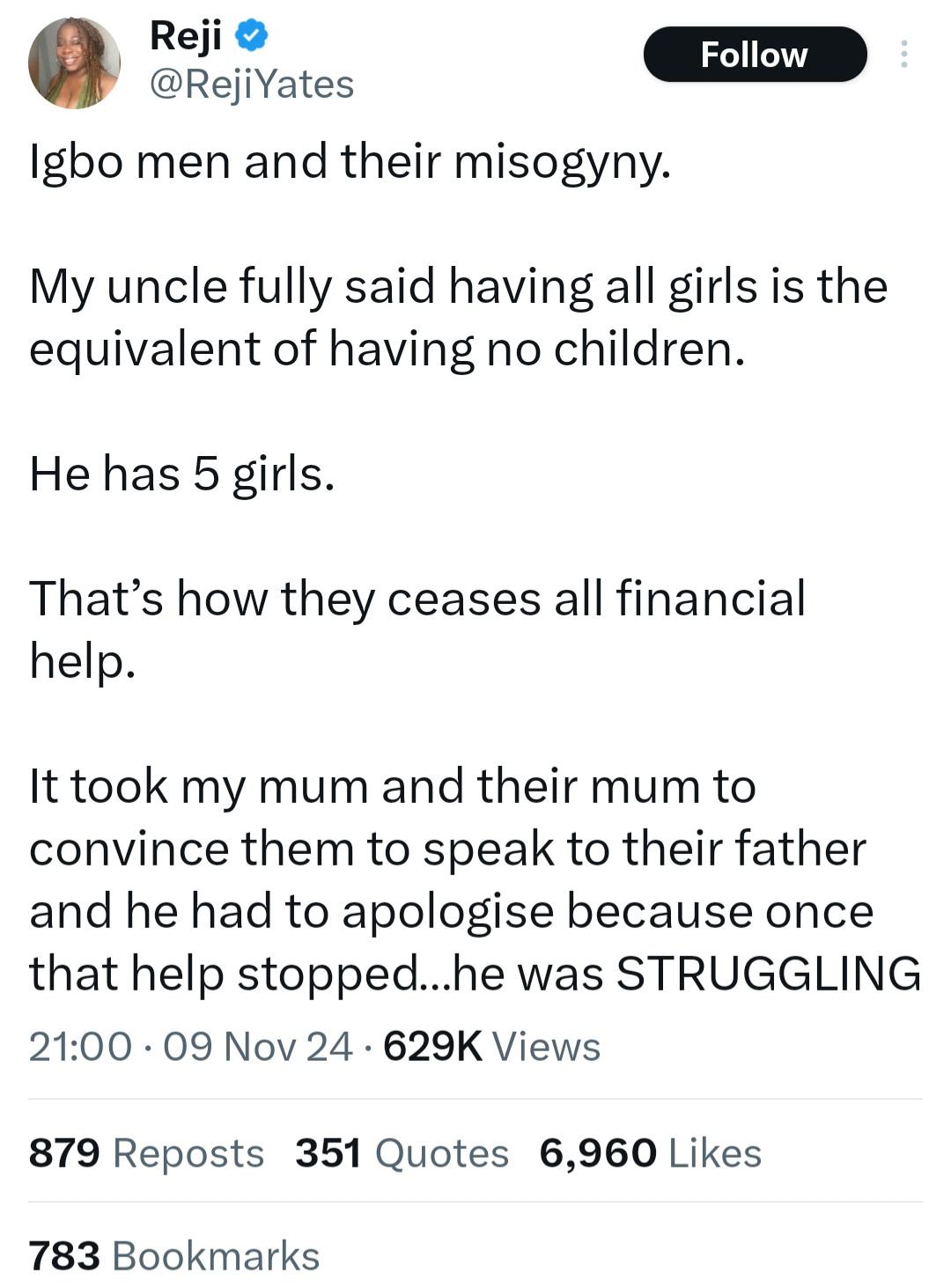Show the 6,960 Likes list
The image size is (951, 1288).
point(650,1153)
